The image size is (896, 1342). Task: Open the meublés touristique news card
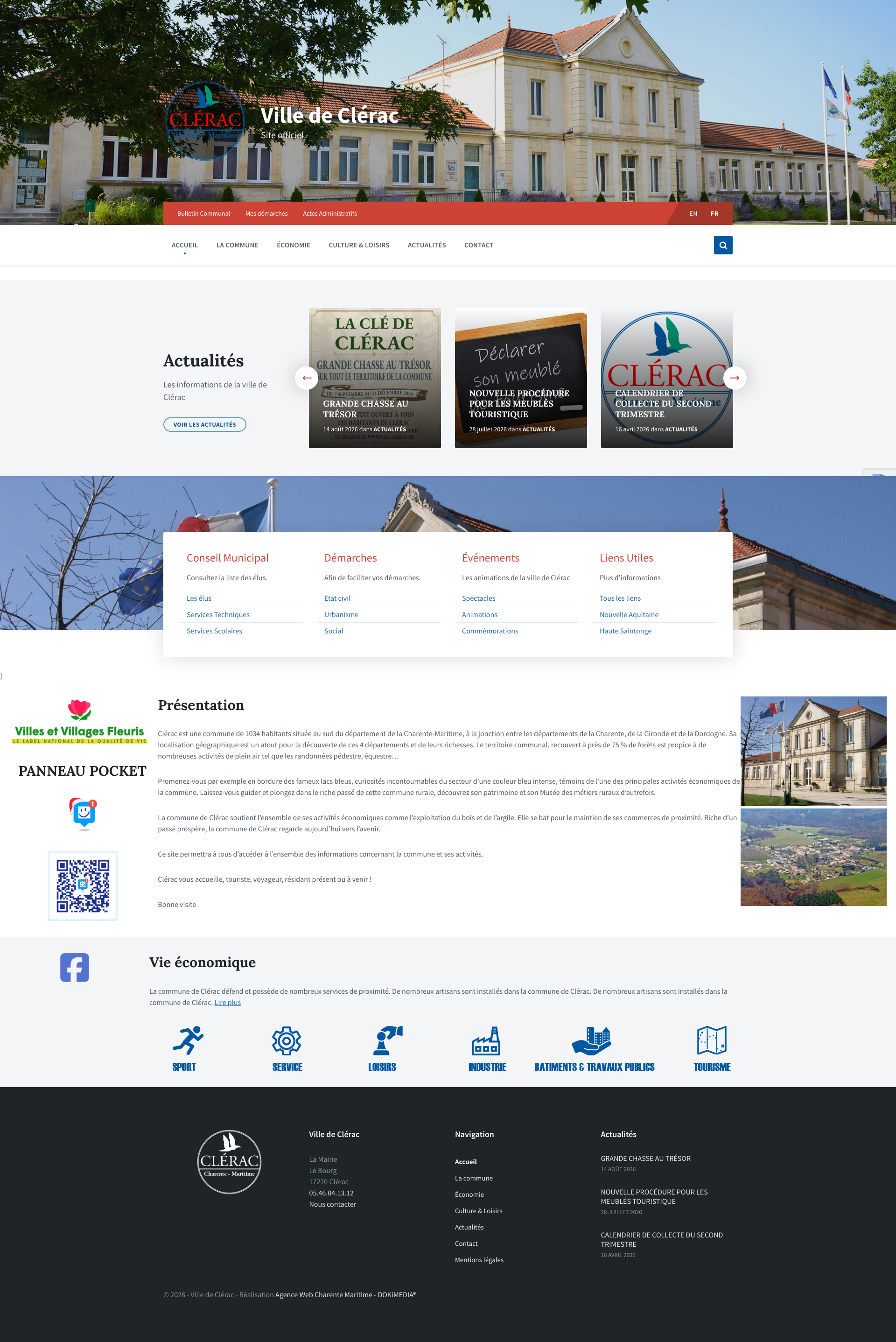coord(521,379)
